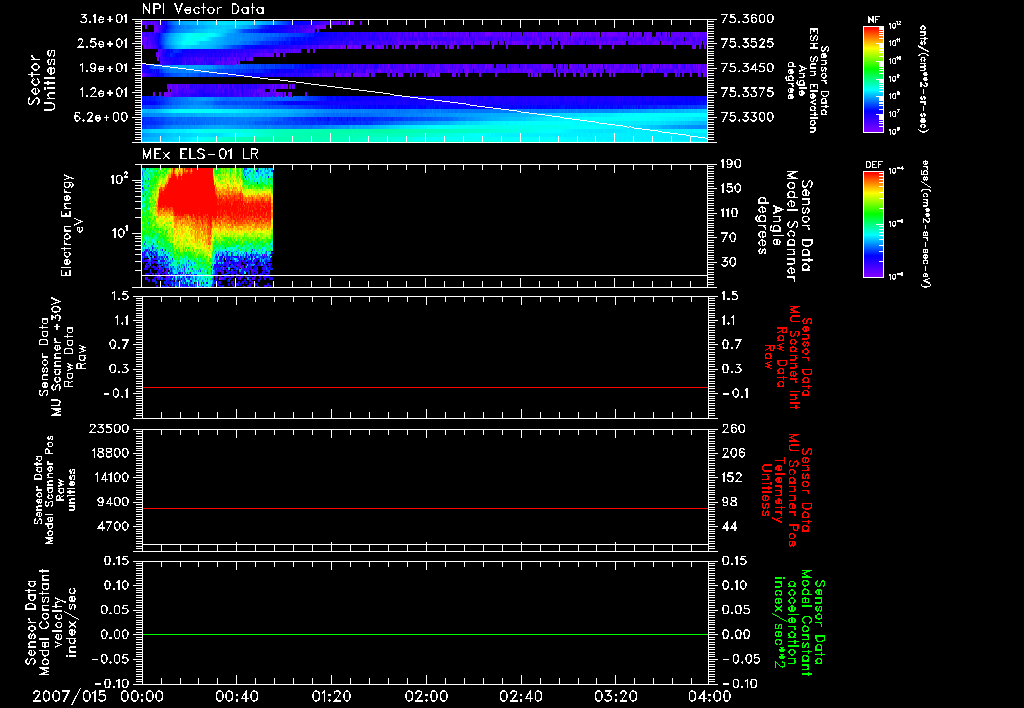The image size is (1024, 708).
Task: Click the white diagonal sun elevation line
Action: pos(424,101)
